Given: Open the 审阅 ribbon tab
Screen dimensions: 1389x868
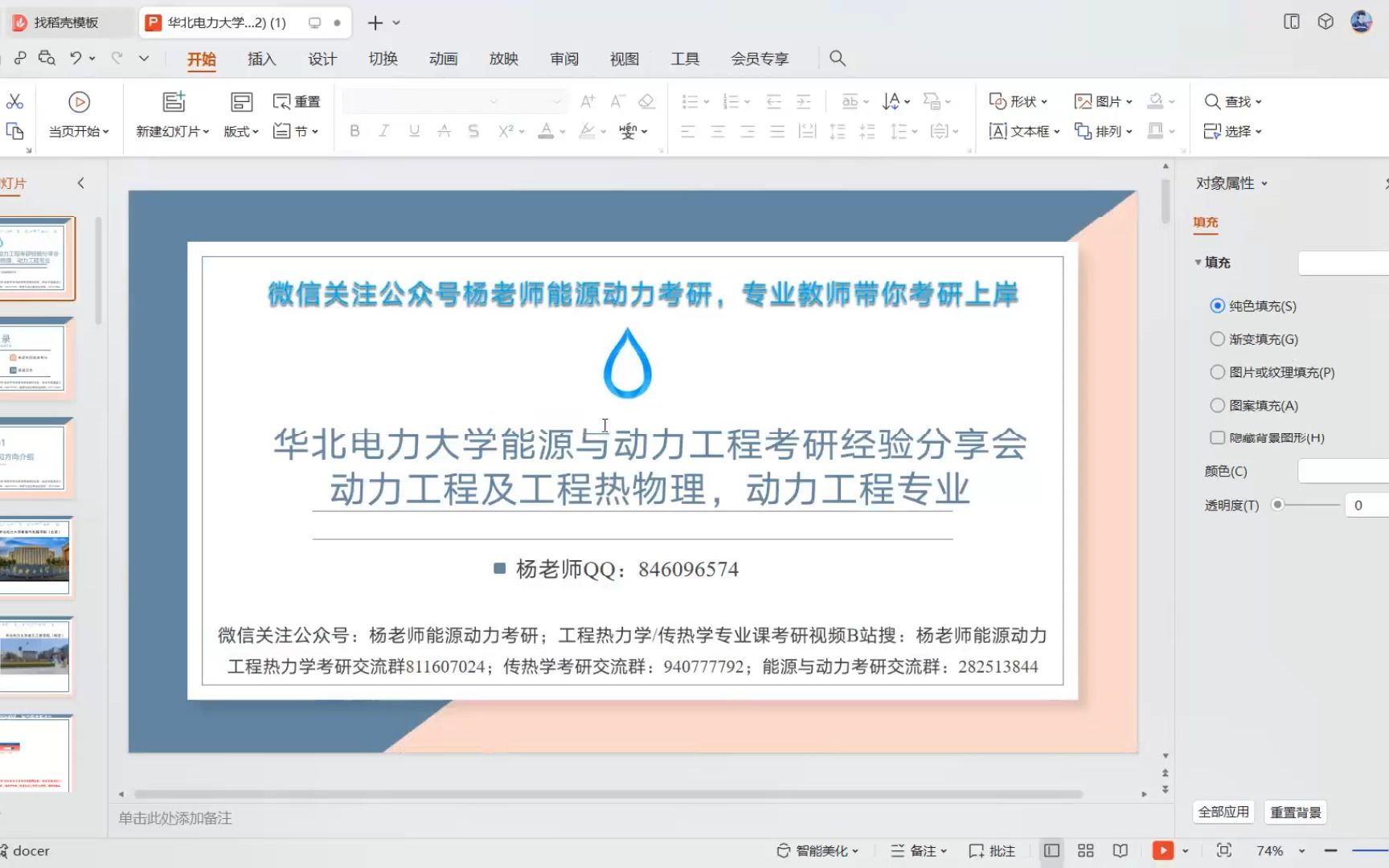Looking at the screenshot, I should pos(564,59).
